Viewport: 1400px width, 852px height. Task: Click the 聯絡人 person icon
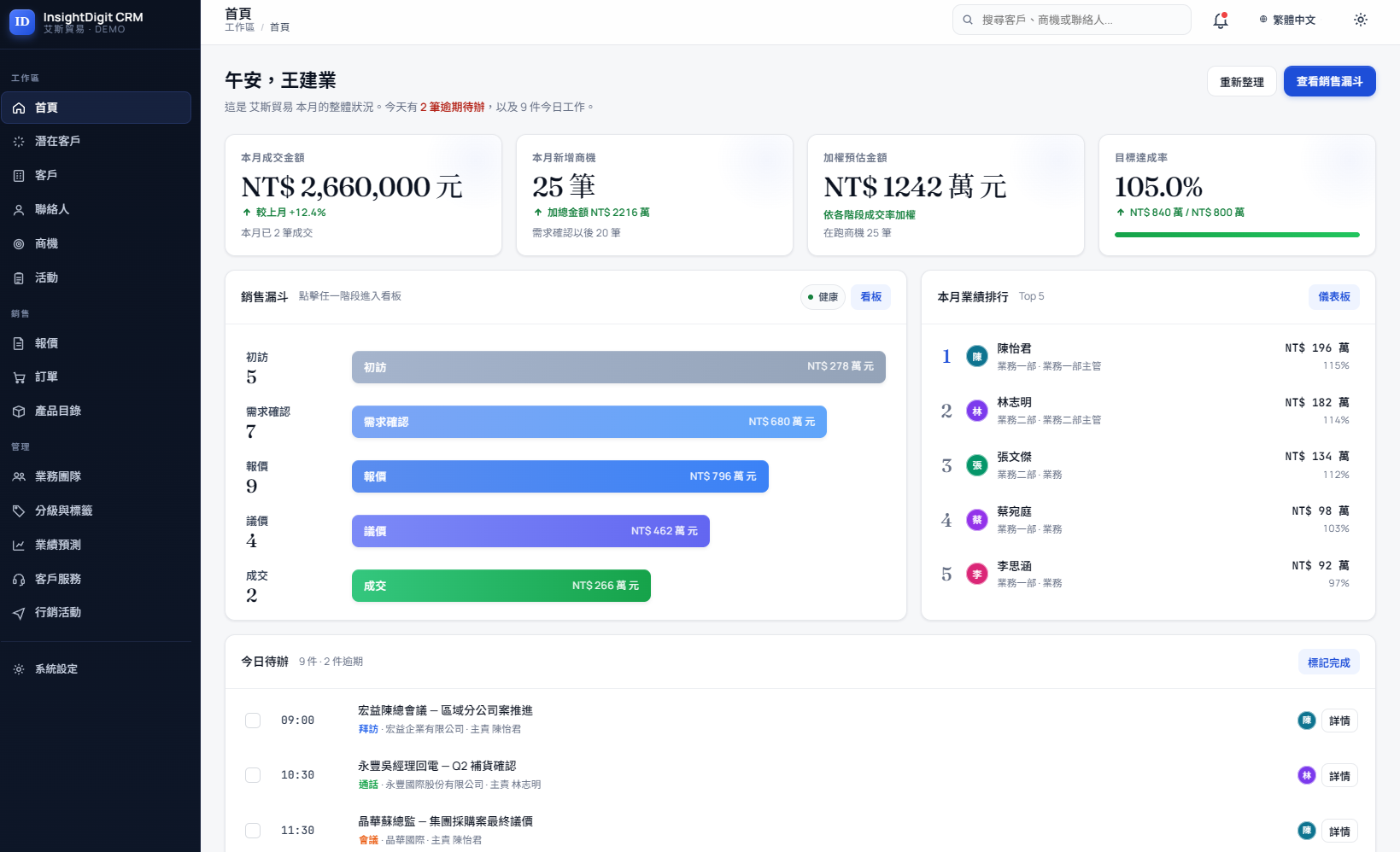point(19,210)
